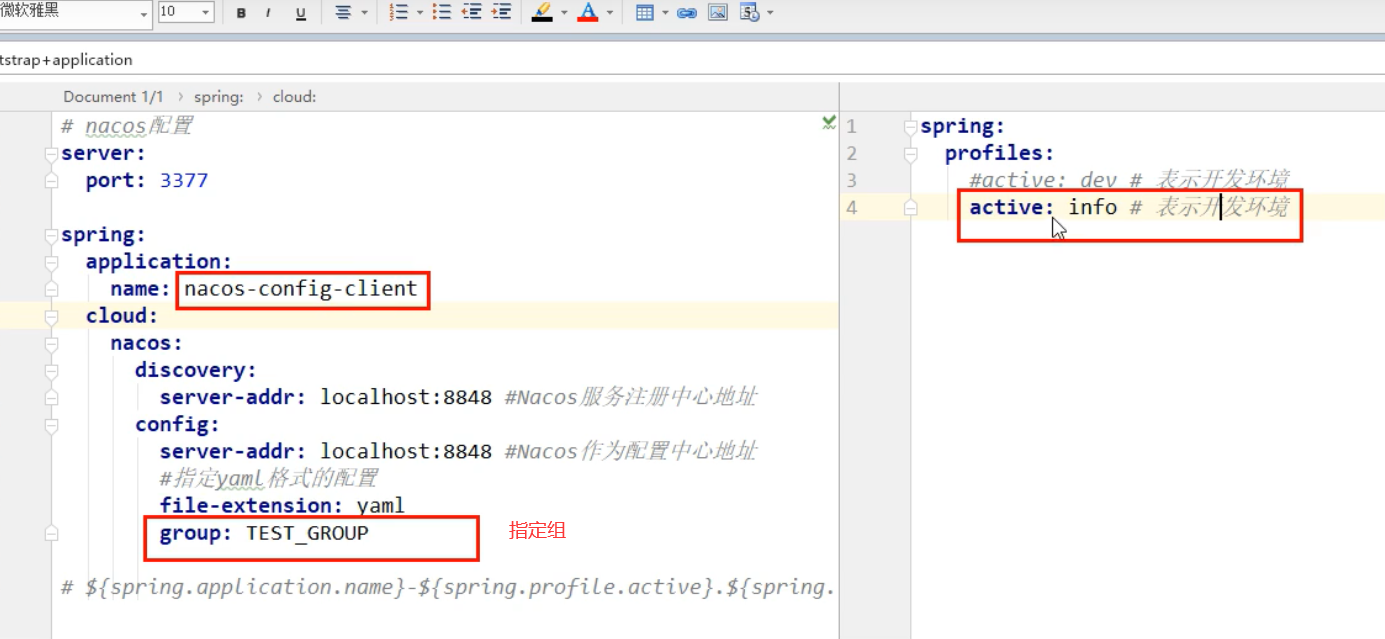Open the table options dropdown arrow
1385x639 pixels.
[x=666, y=13]
